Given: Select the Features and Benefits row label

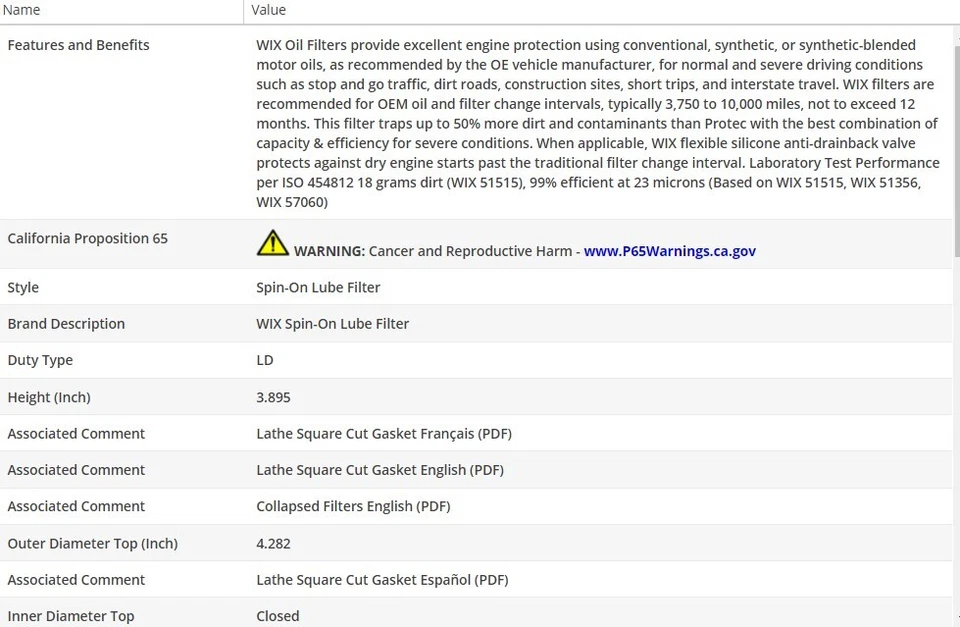Looking at the screenshot, I should 78,45.
